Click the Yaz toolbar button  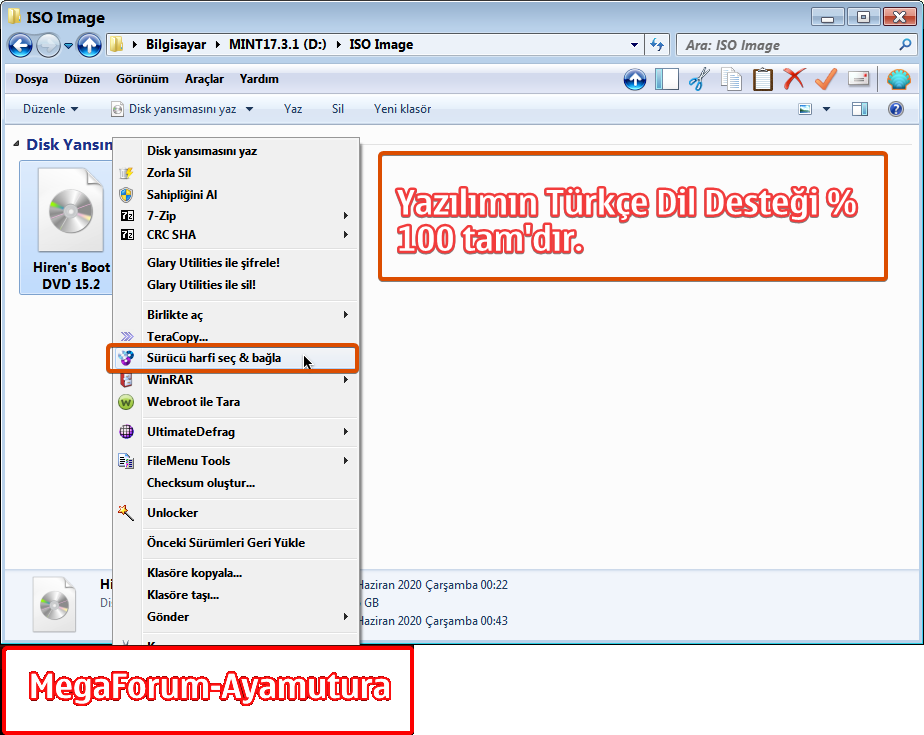[293, 109]
